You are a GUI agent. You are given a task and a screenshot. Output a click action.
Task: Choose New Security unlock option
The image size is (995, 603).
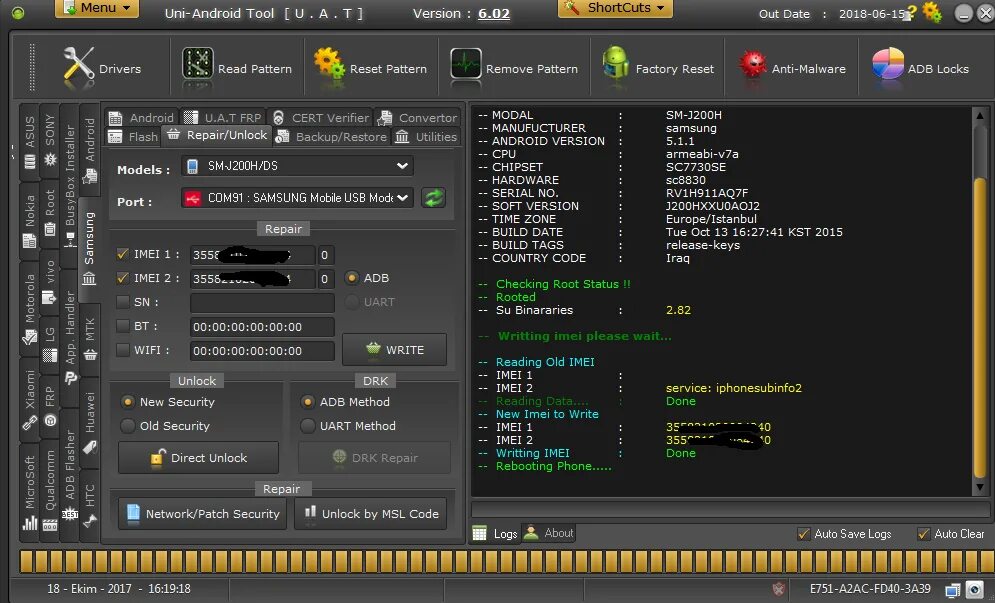click(128, 402)
